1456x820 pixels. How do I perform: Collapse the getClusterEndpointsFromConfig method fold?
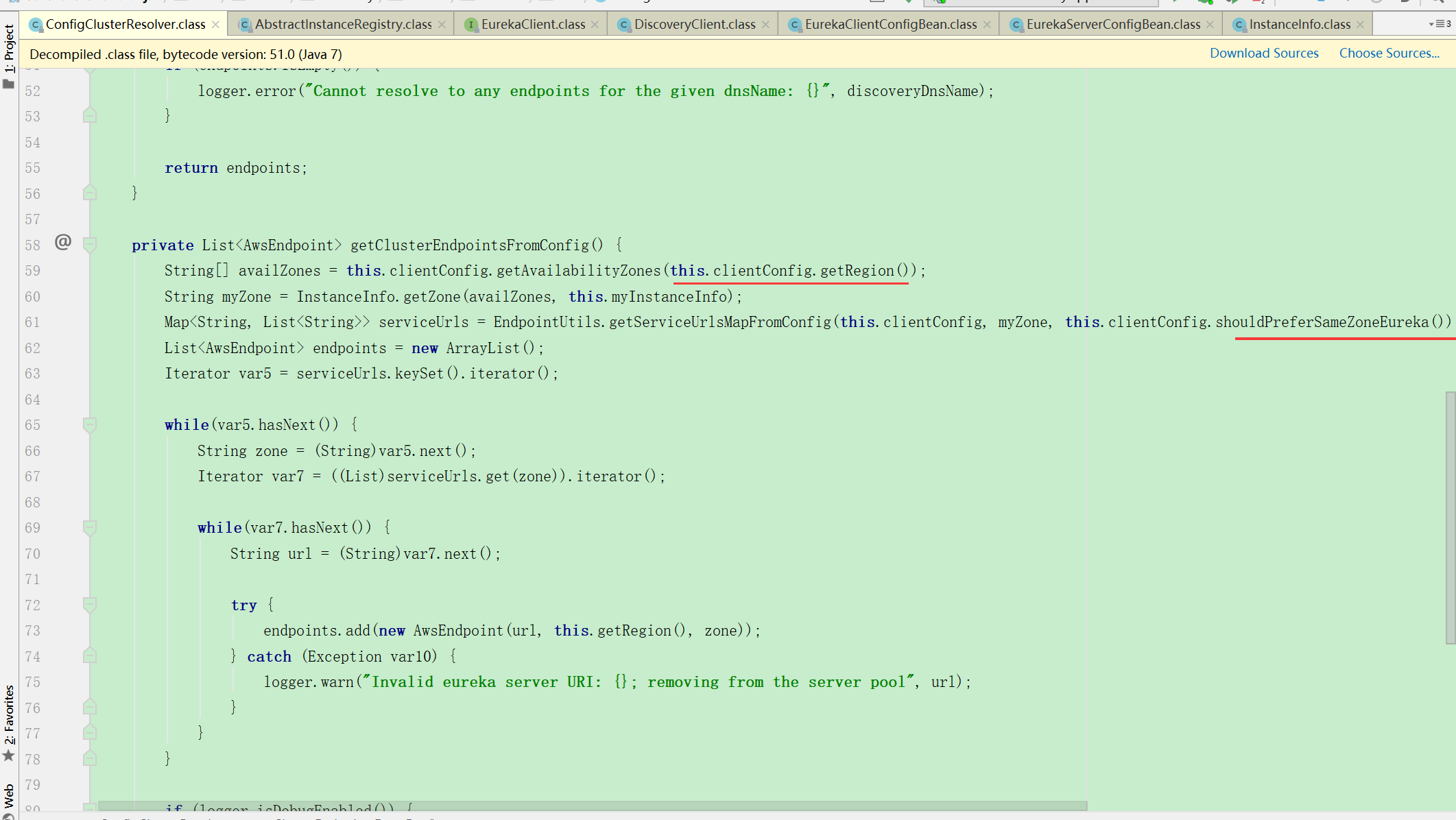click(89, 245)
